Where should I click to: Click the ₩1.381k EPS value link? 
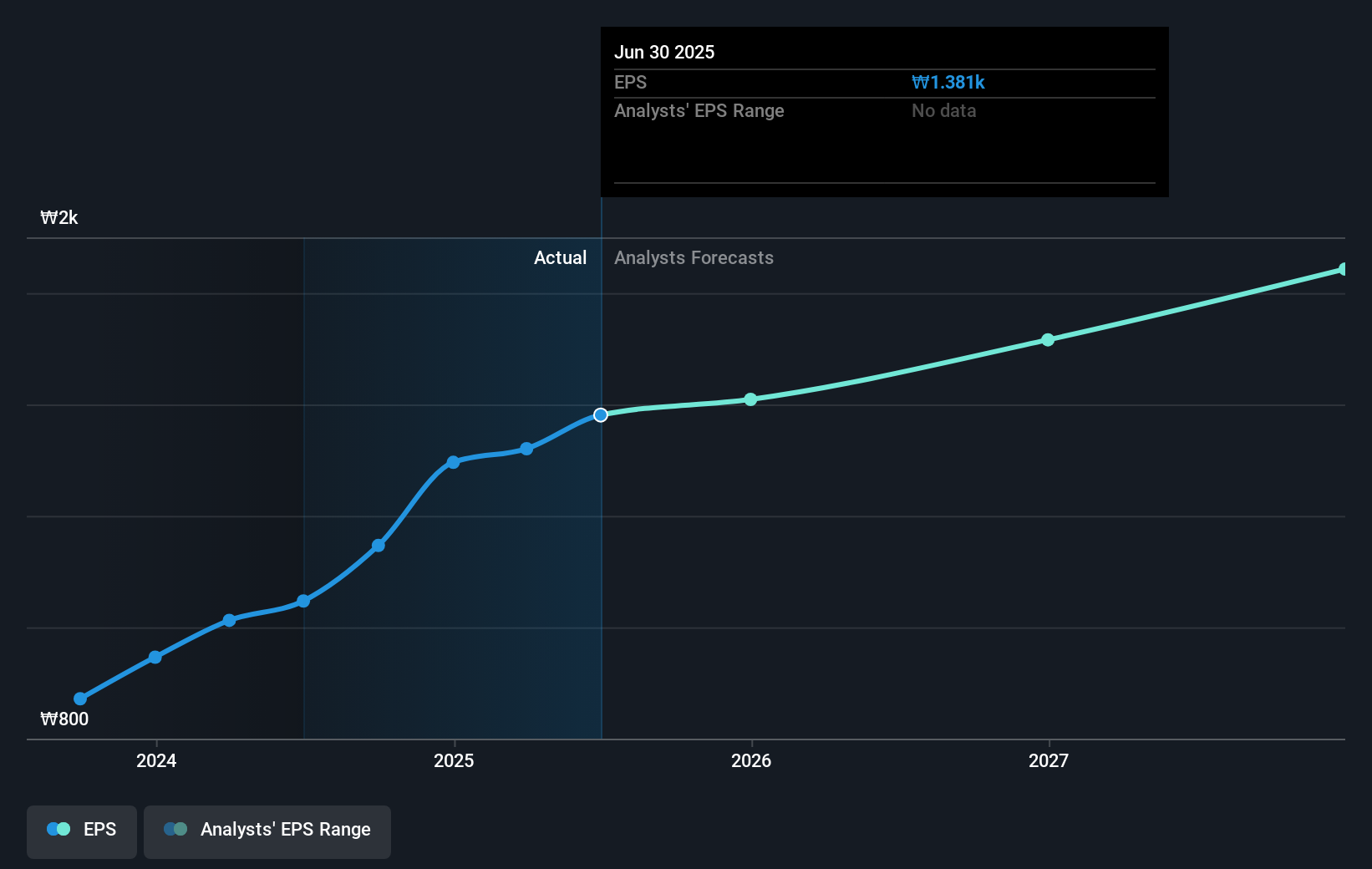(948, 82)
